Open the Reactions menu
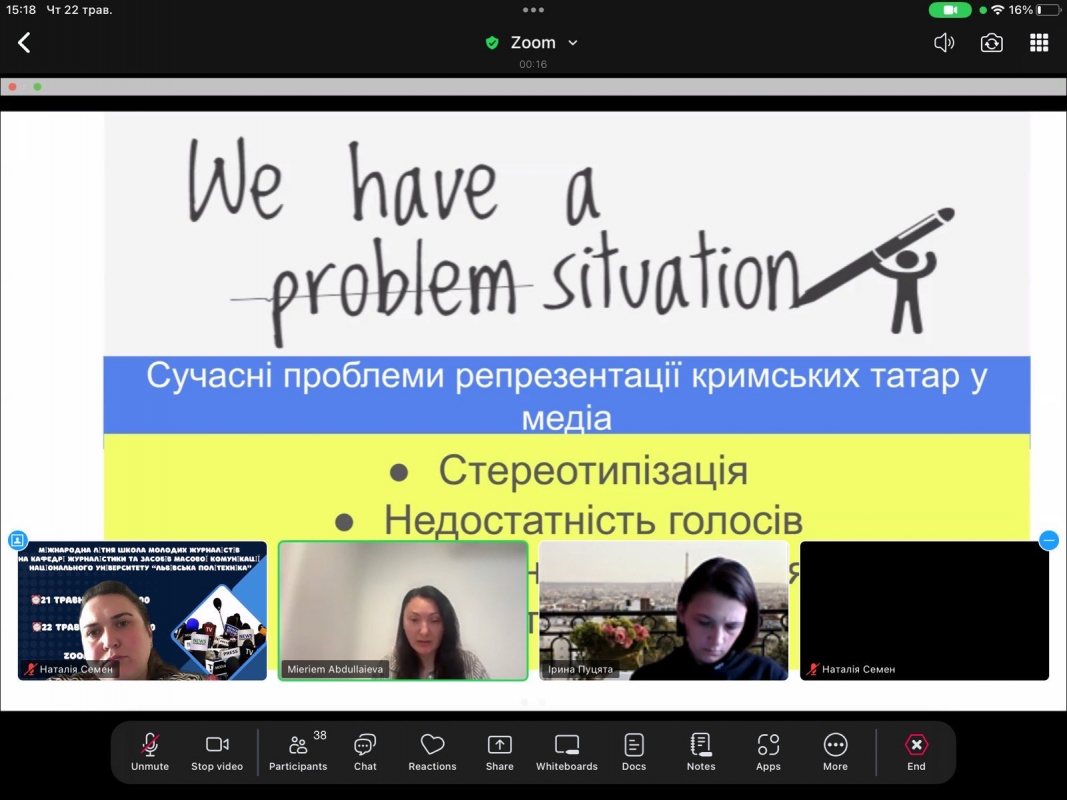The width and height of the screenshot is (1067, 800). point(432,751)
